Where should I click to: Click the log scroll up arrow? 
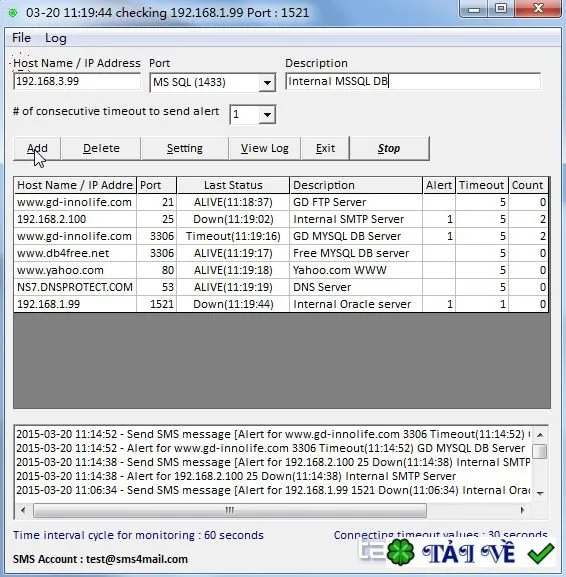[x=540, y=435]
